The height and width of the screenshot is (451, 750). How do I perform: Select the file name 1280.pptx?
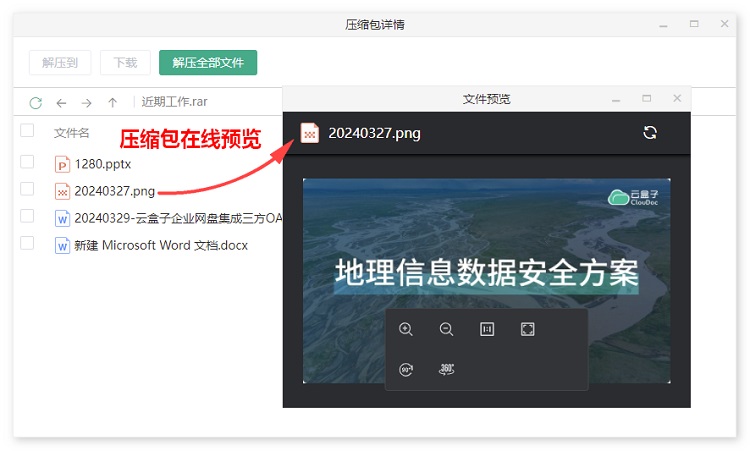pos(103,164)
